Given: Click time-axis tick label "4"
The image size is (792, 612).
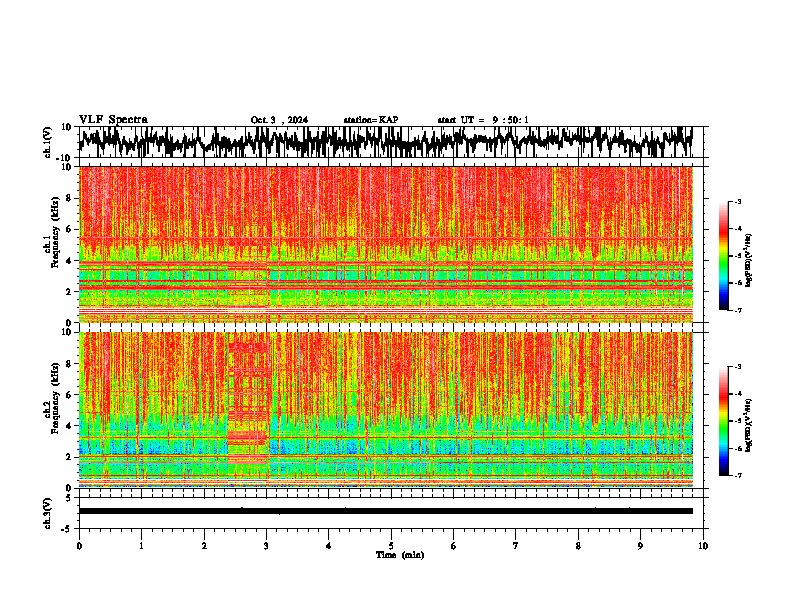Looking at the screenshot, I should [x=329, y=546].
